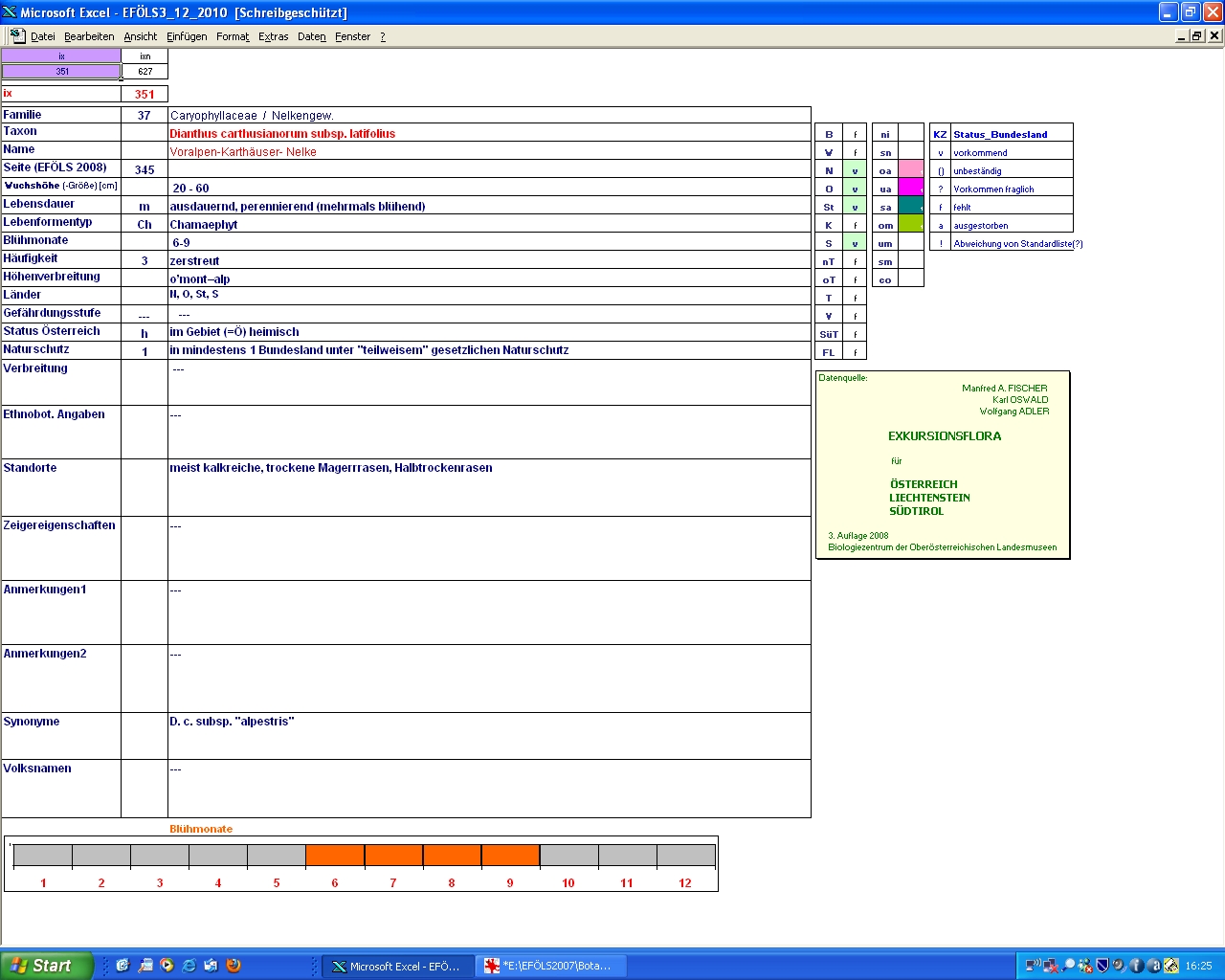This screenshot has width=1225, height=980.
Task: Open the Bearbeiten menu
Action: (89, 36)
